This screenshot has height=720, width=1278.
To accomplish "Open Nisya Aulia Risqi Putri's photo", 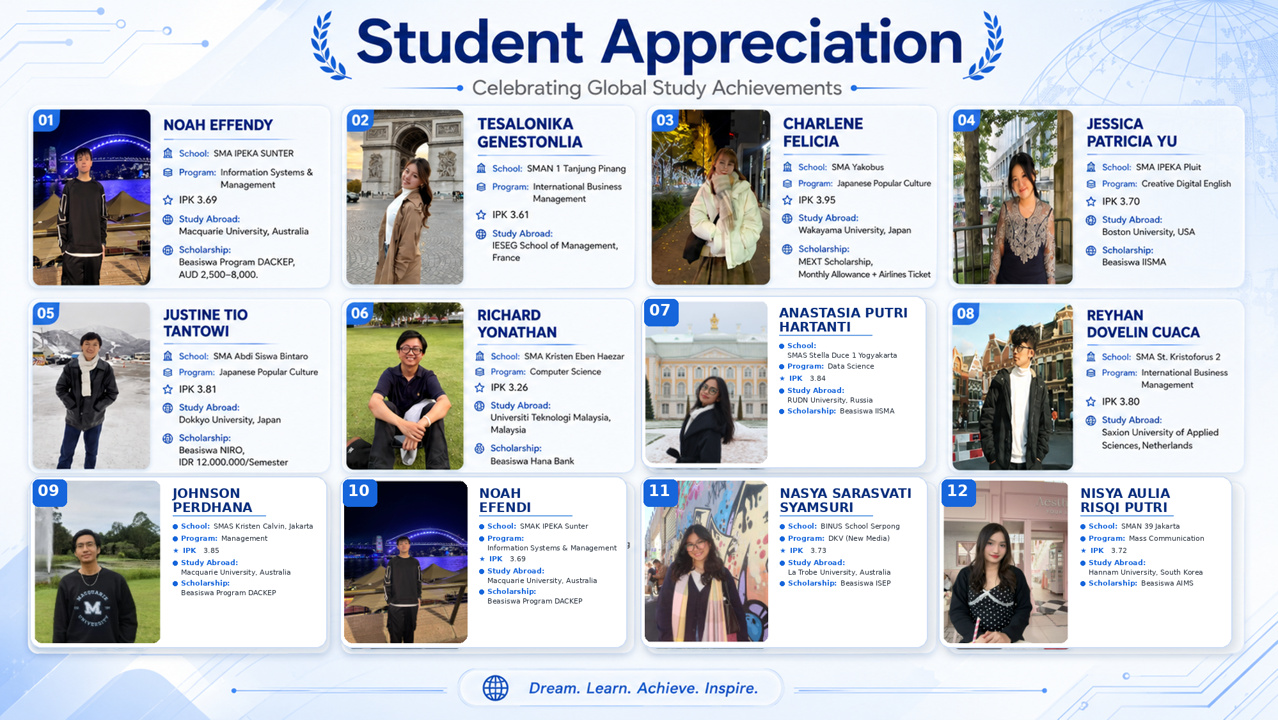I will [1005, 562].
